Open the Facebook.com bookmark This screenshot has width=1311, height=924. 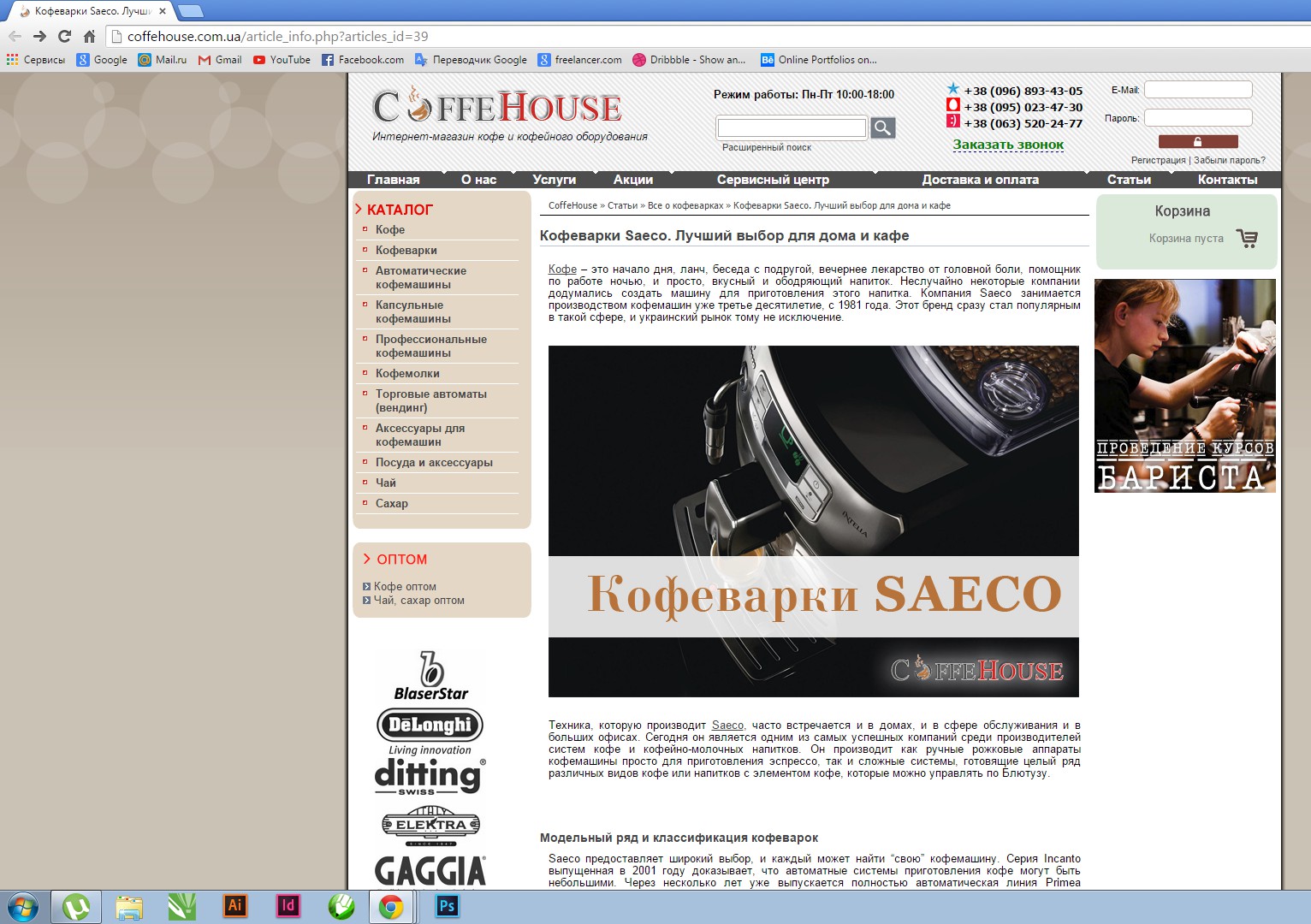pos(363,60)
